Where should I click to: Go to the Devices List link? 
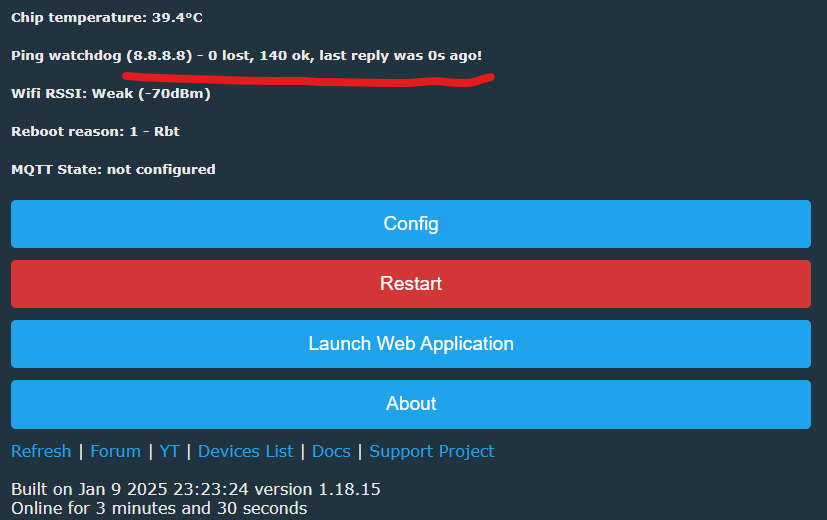pyautogui.click(x=246, y=451)
